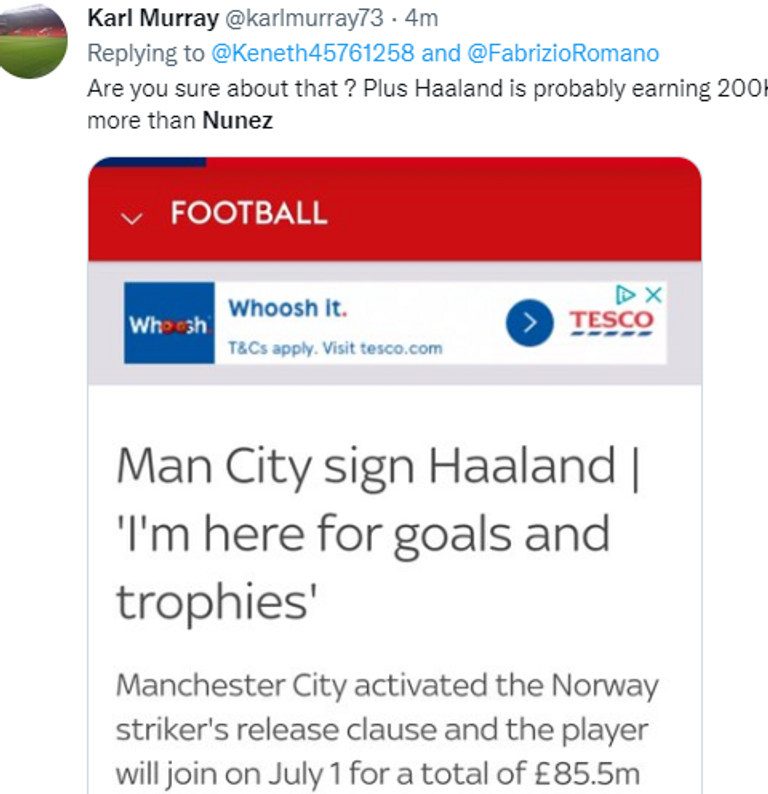Open the @karlmurray73 handle link
Image resolution: width=768 pixels, height=794 pixels.
[x=304, y=19]
